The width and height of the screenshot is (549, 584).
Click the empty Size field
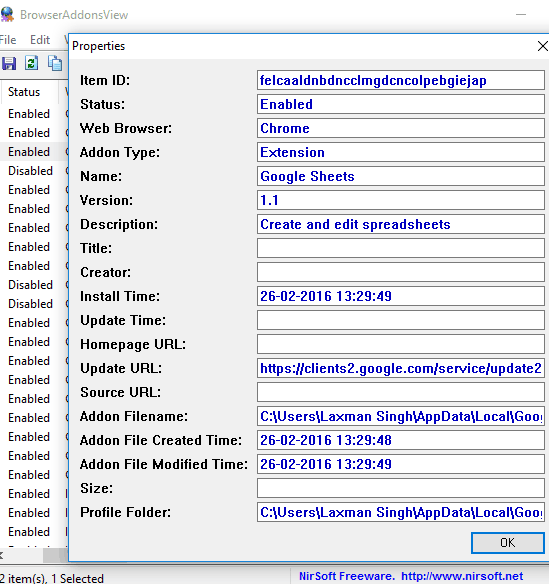click(401, 488)
